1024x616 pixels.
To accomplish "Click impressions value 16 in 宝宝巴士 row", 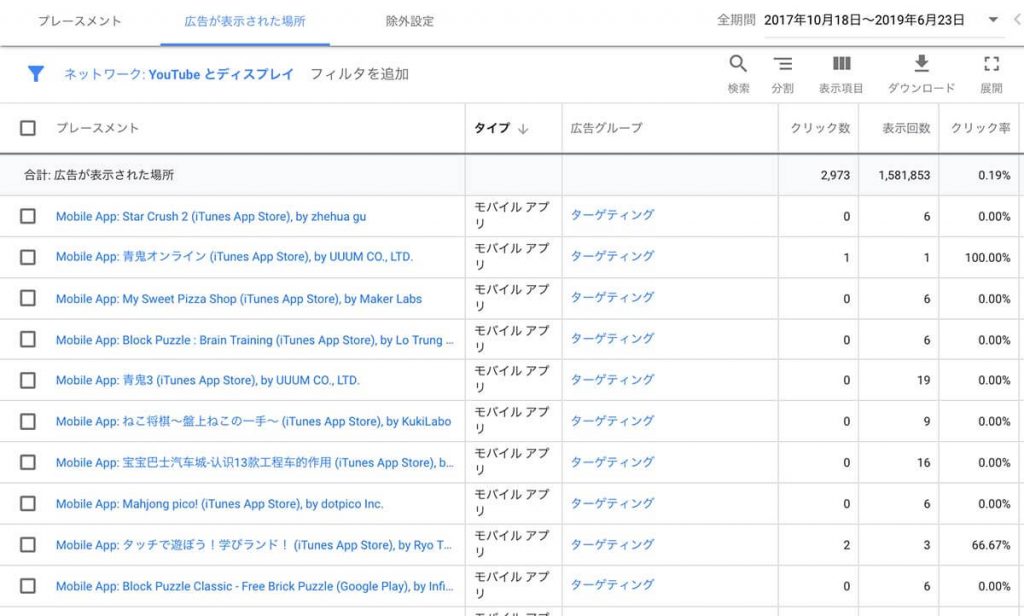I will [x=923, y=462].
